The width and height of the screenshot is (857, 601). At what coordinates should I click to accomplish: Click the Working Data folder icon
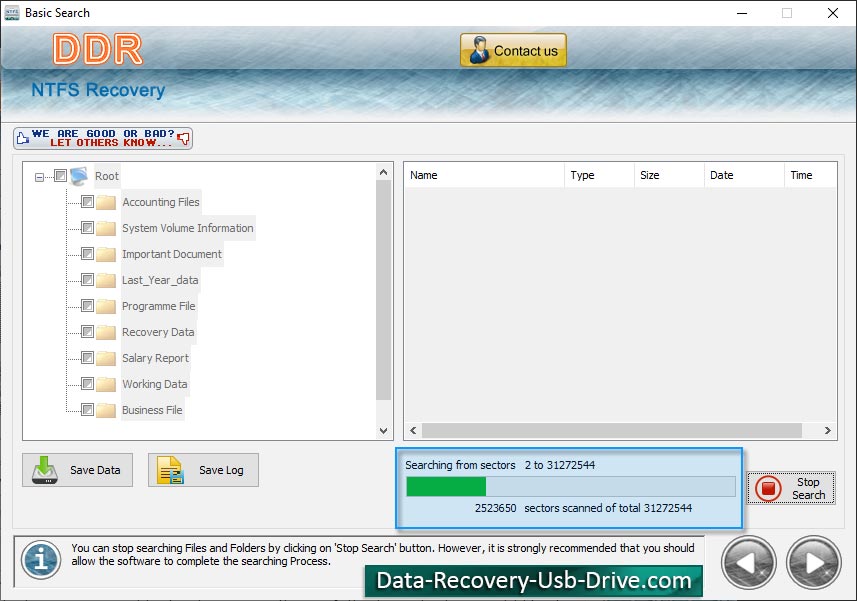[106, 384]
